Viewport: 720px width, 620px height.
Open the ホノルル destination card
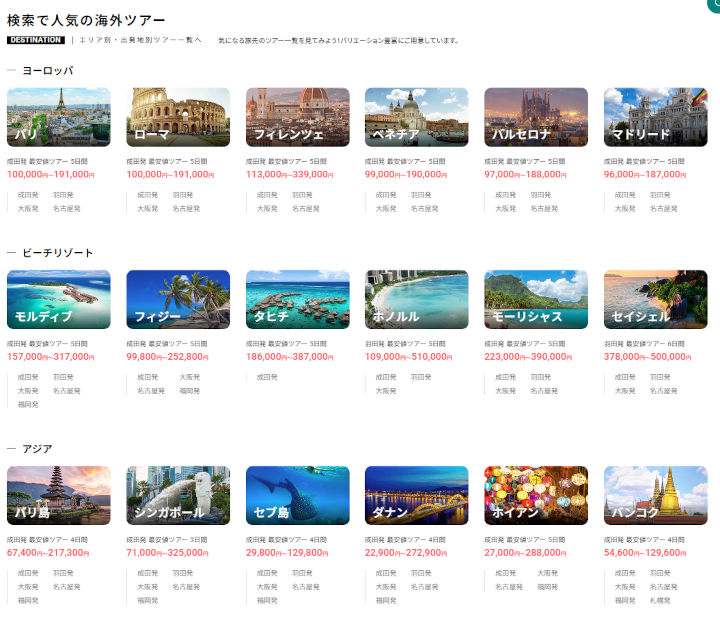(x=416, y=299)
